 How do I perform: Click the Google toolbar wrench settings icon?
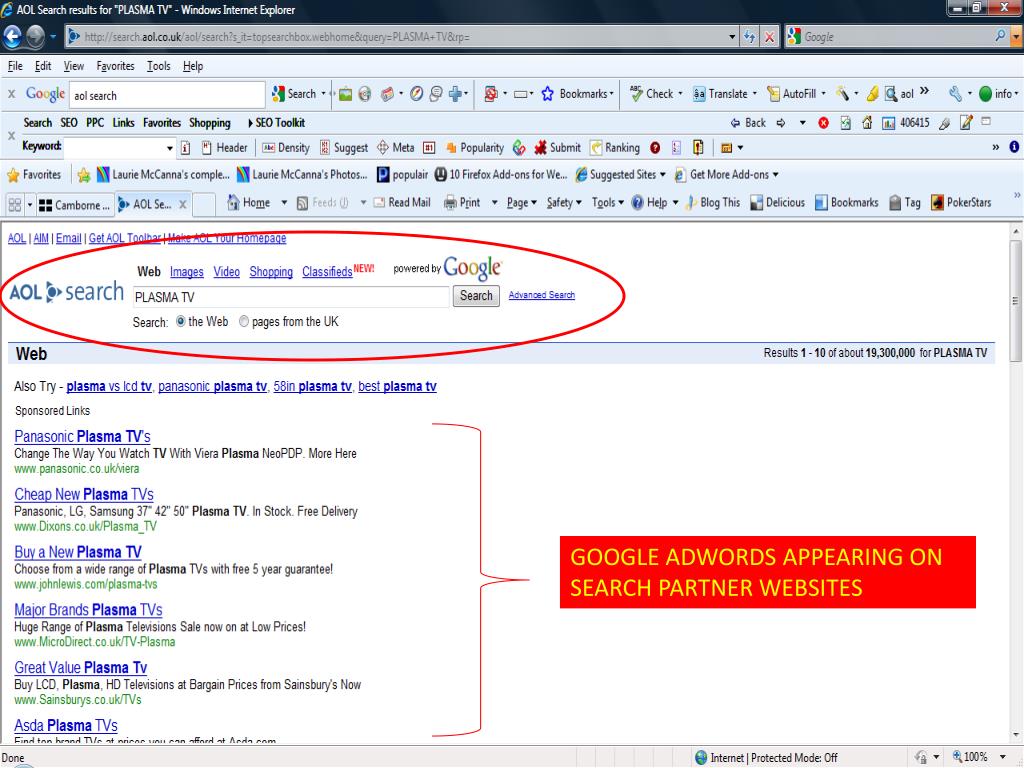click(x=955, y=94)
